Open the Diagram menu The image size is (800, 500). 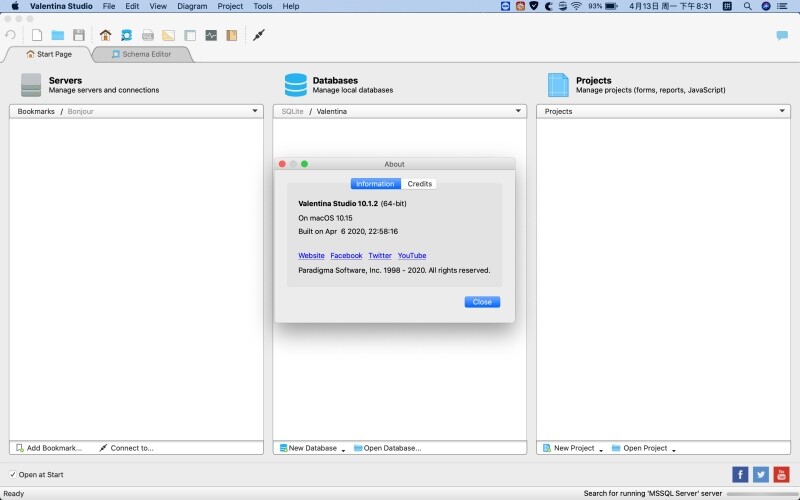(x=192, y=6)
